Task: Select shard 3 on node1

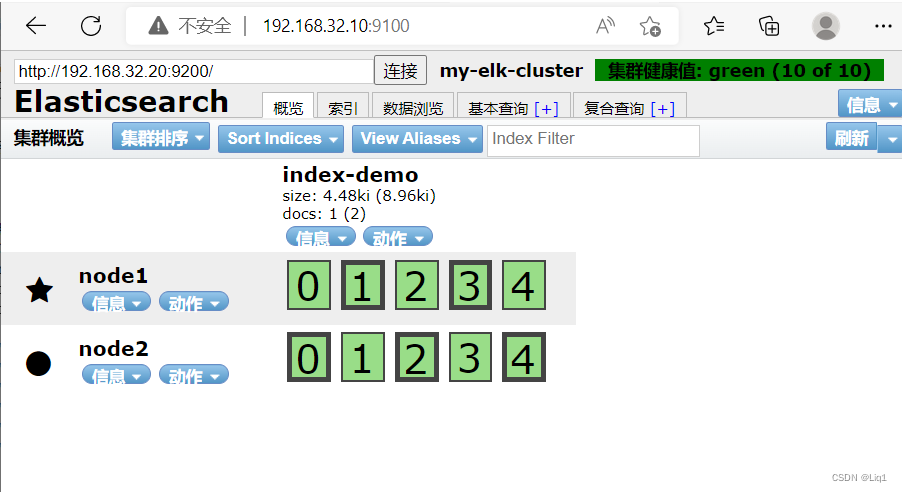Action: 470,285
